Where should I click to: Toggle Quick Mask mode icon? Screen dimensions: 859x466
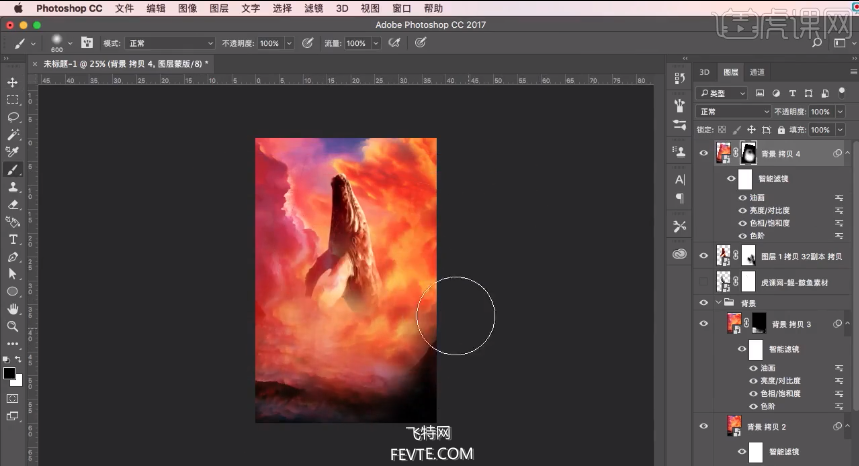tap(12, 399)
